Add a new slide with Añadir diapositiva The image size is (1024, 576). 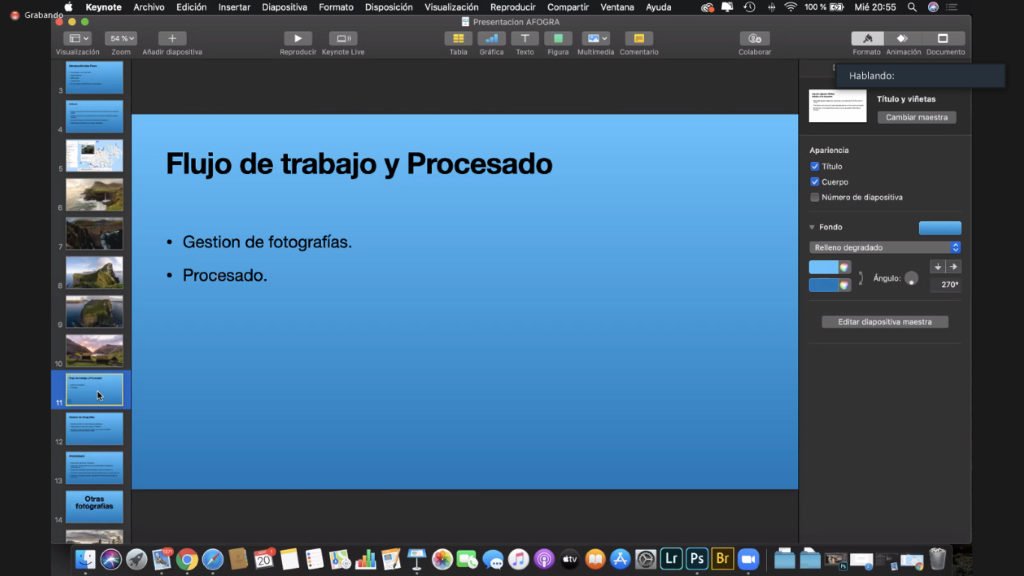pyautogui.click(x=172, y=38)
